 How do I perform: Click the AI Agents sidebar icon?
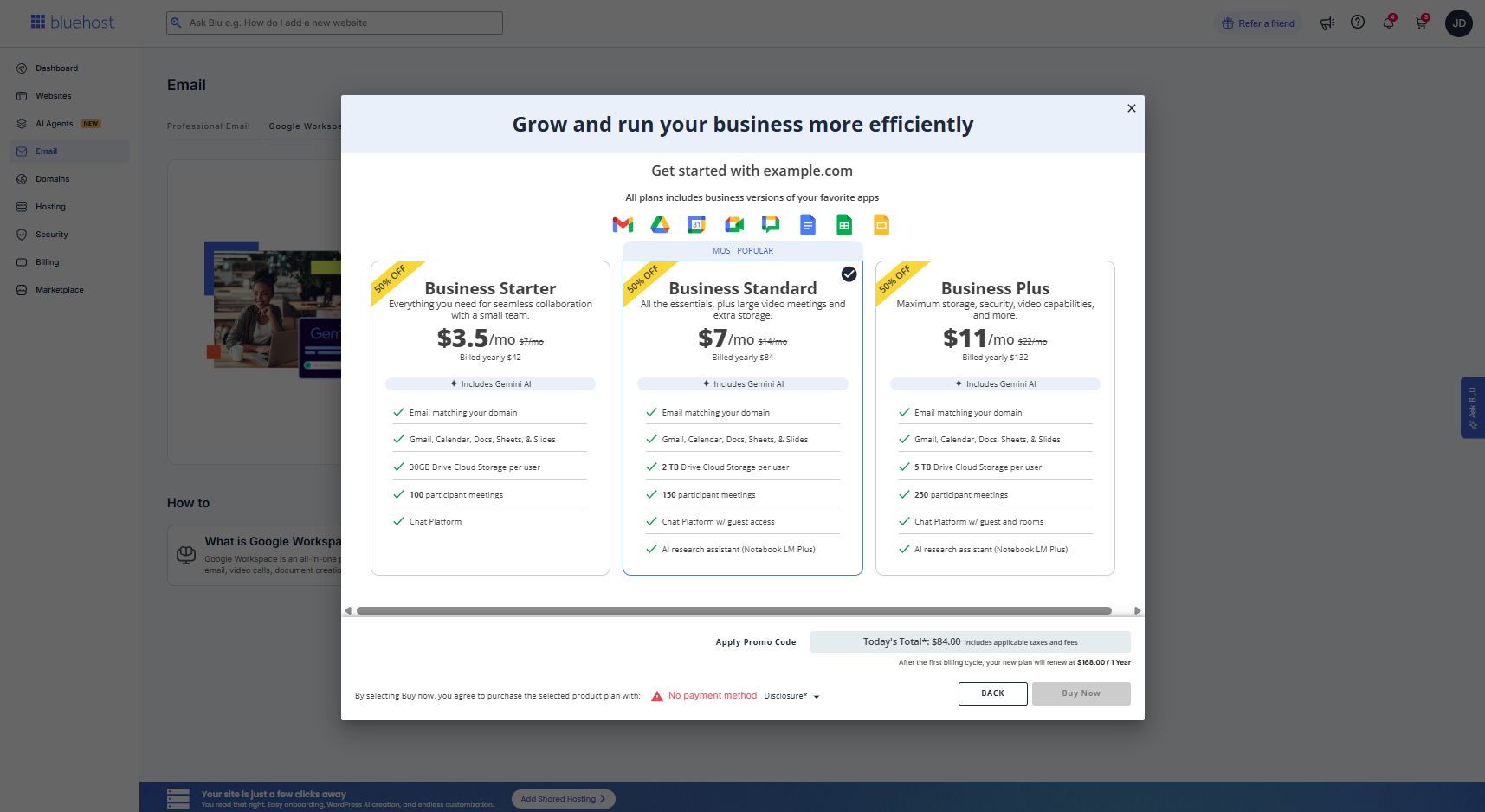pos(22,124)
